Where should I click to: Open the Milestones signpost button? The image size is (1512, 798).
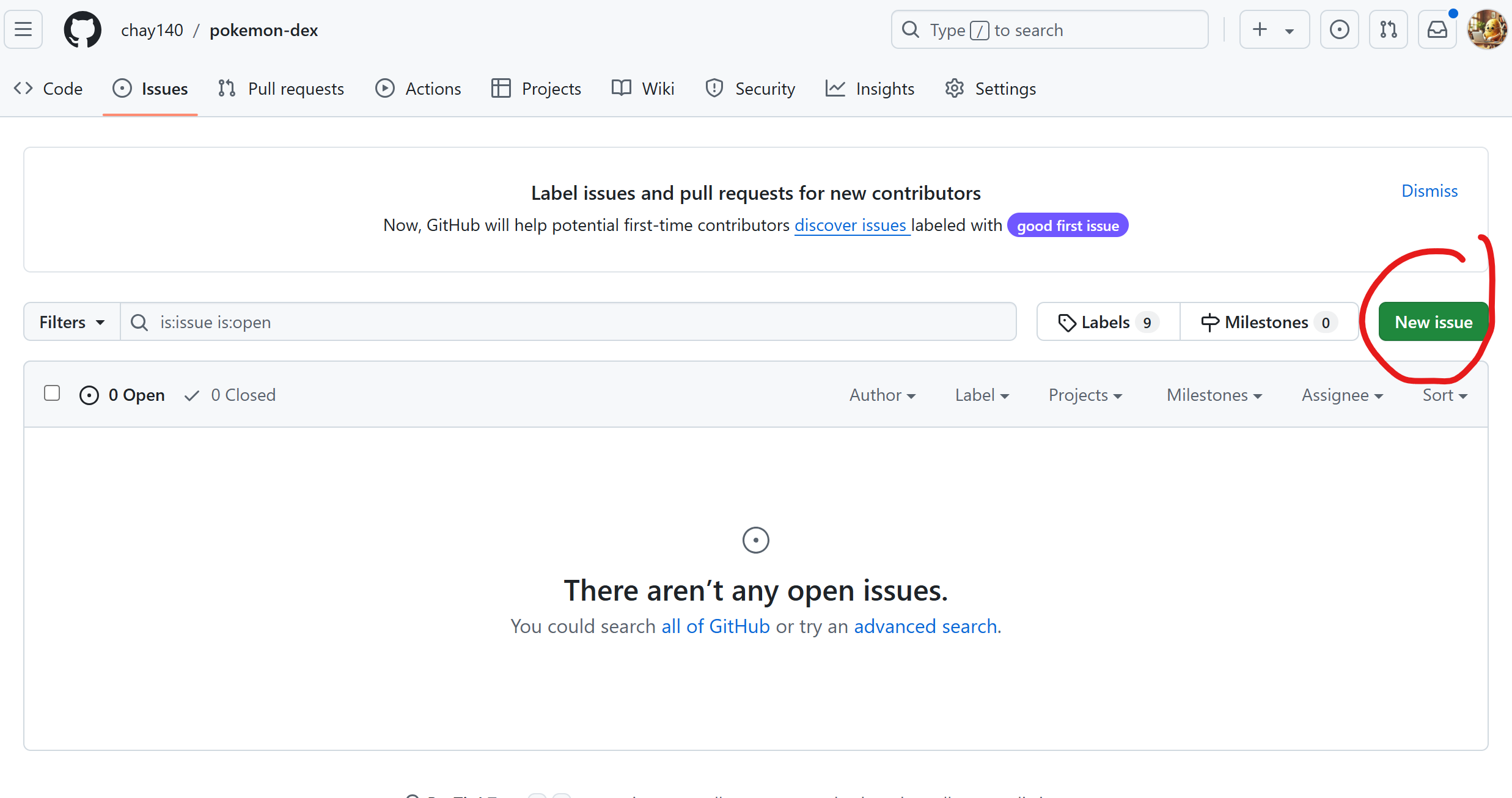pos(1268,322)
